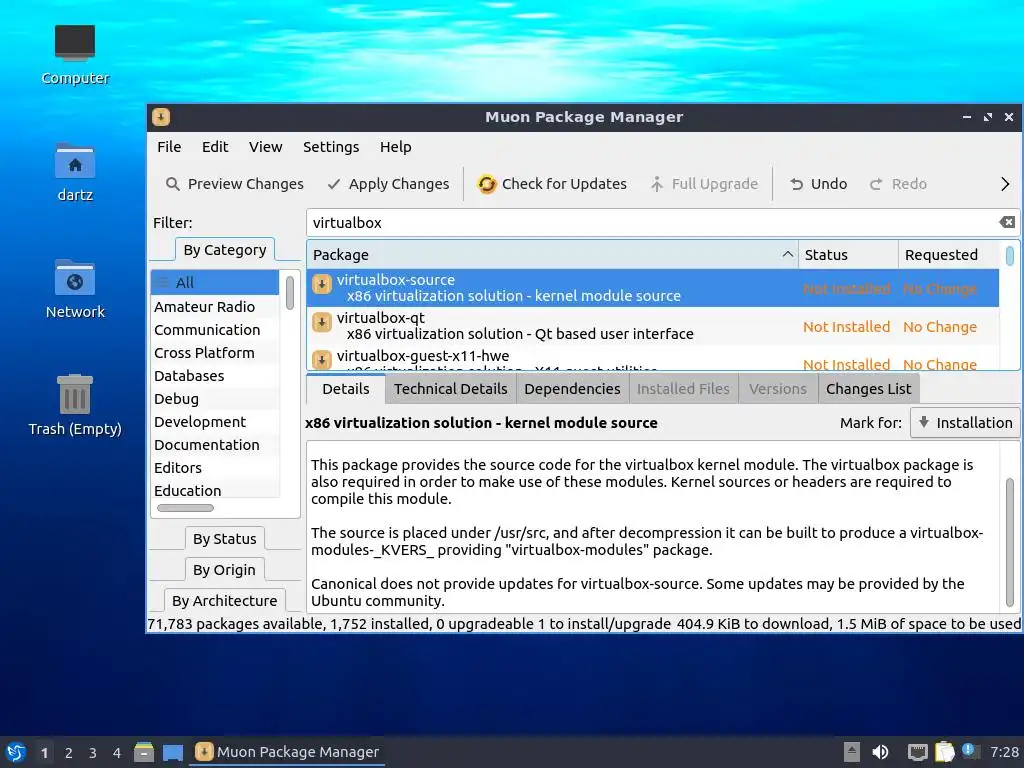This screenshot has height=768, width=1024.
Task: Select the Education category
Action: (x=216, y=490)
